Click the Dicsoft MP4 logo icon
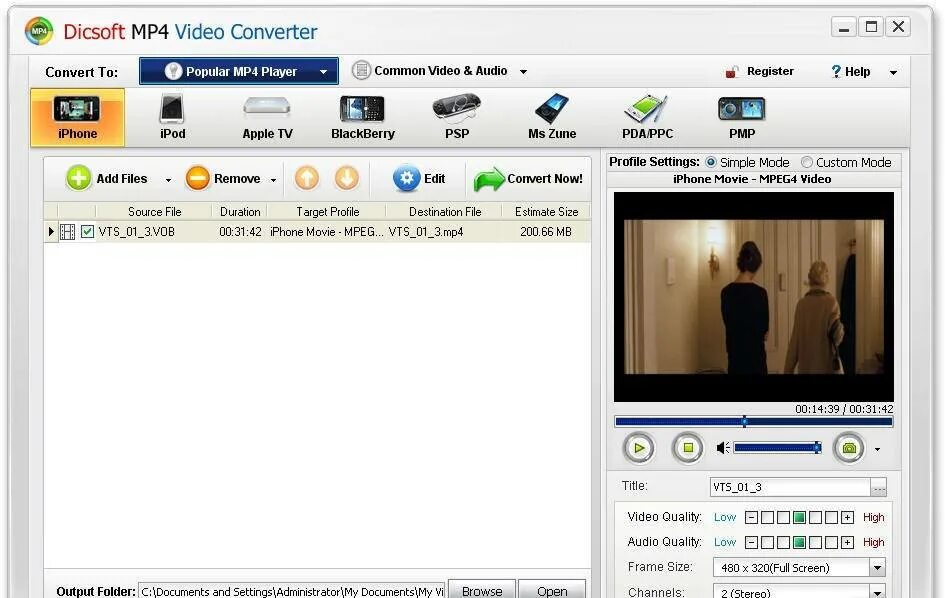This screenshot has width=945, height=598. coord(39,31)
